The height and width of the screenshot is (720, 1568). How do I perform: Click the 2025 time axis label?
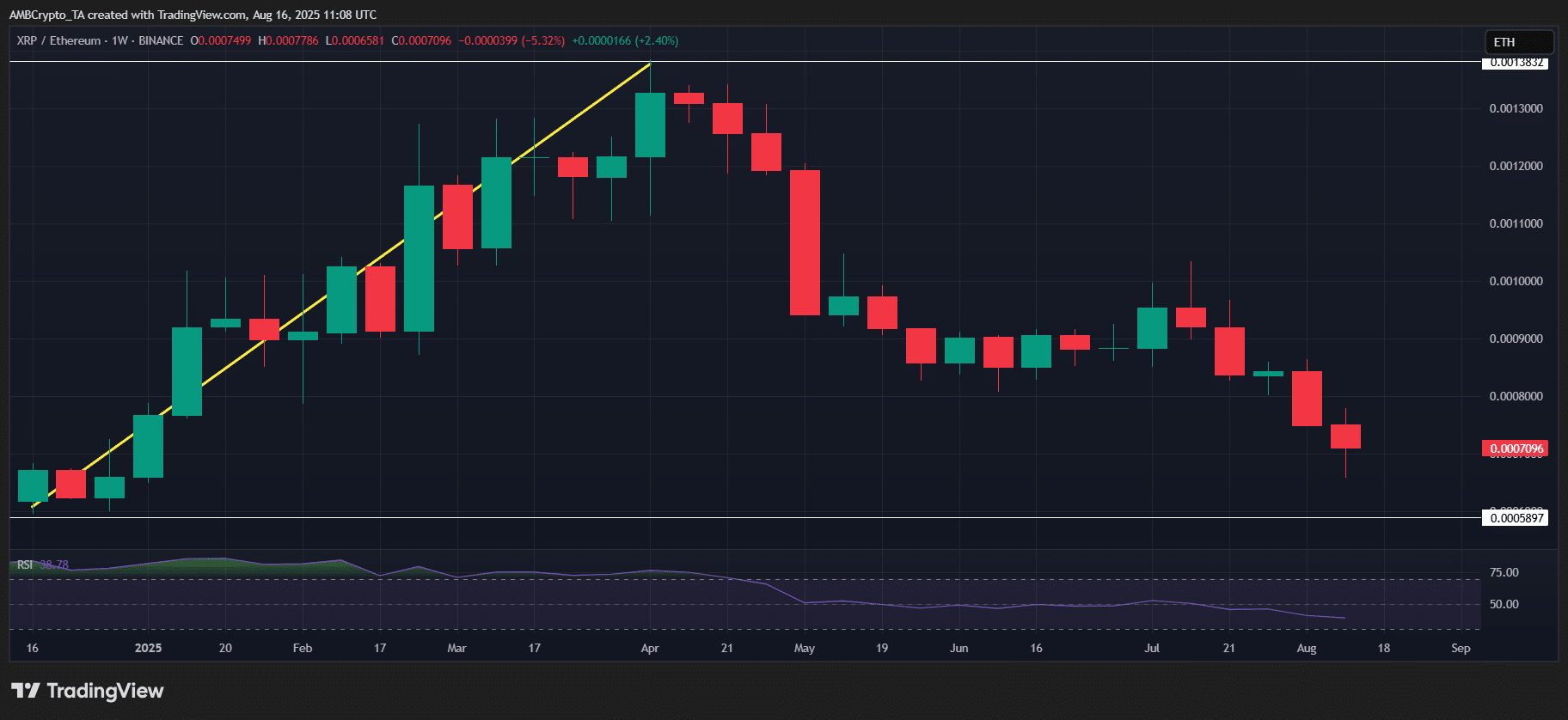(x=148, y=648)
